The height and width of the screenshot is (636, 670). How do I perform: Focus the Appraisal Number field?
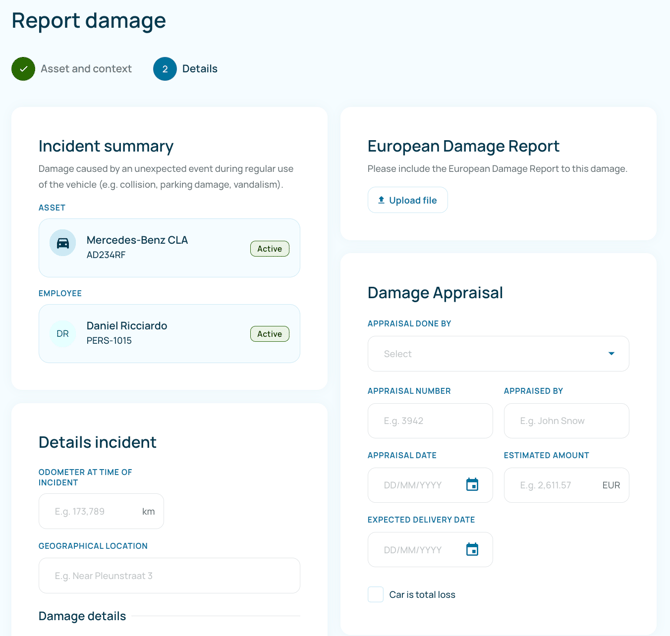point(430,421)
